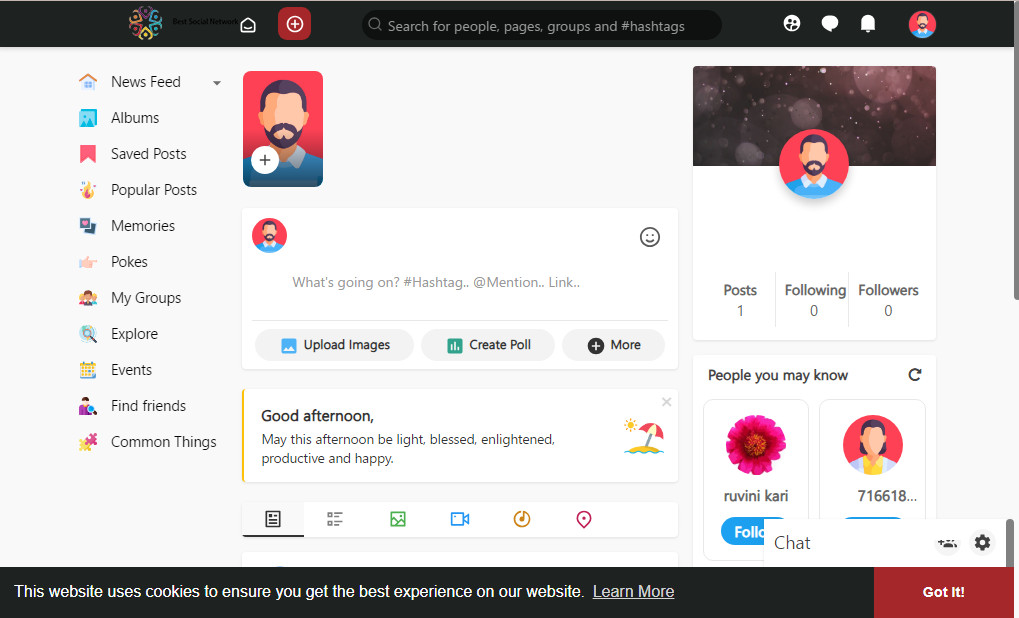Open the friend requests icon in header
Image resolution: width=1019 pixels, height=618 pixels.
(x=792, y=24)
